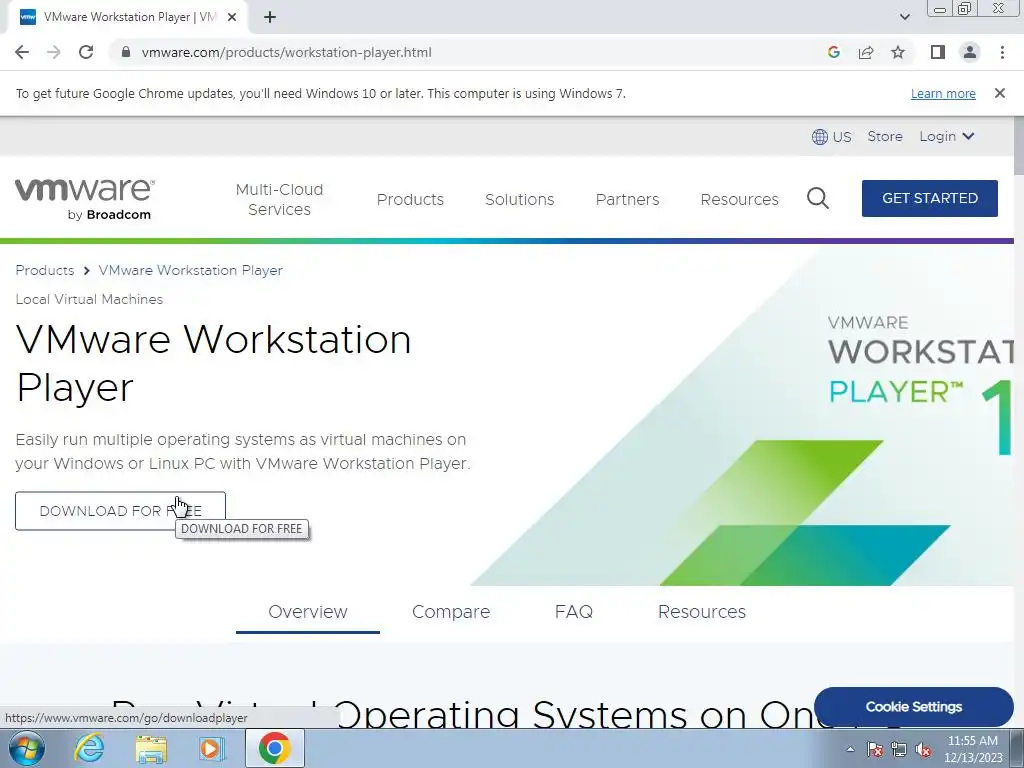Open the Solutions navigation menu
Viewport: 1024px width, 768px height.
(x=519, y=199)
